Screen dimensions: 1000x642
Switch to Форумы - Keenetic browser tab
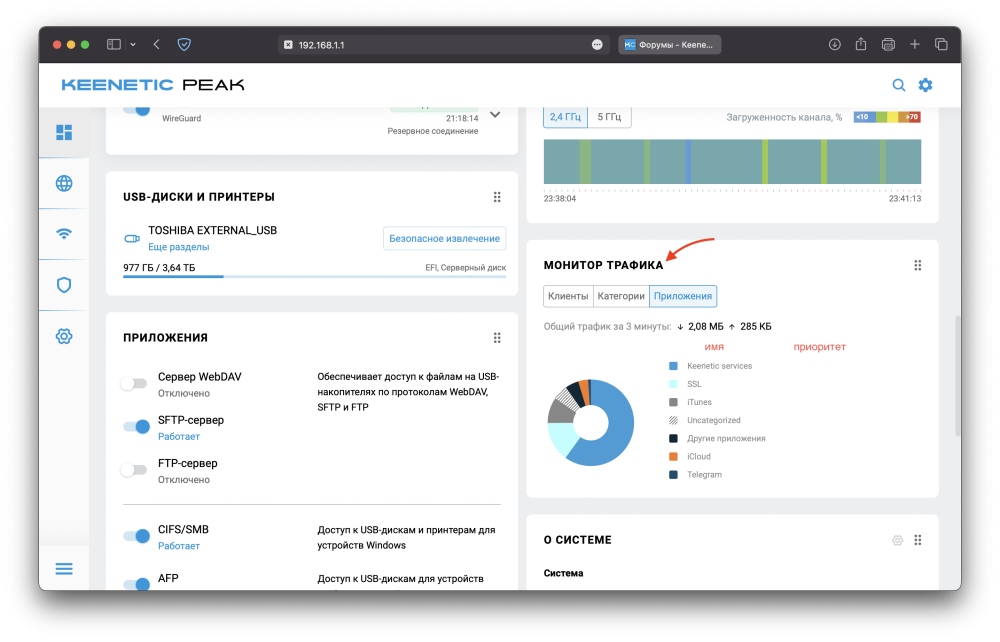669,45
